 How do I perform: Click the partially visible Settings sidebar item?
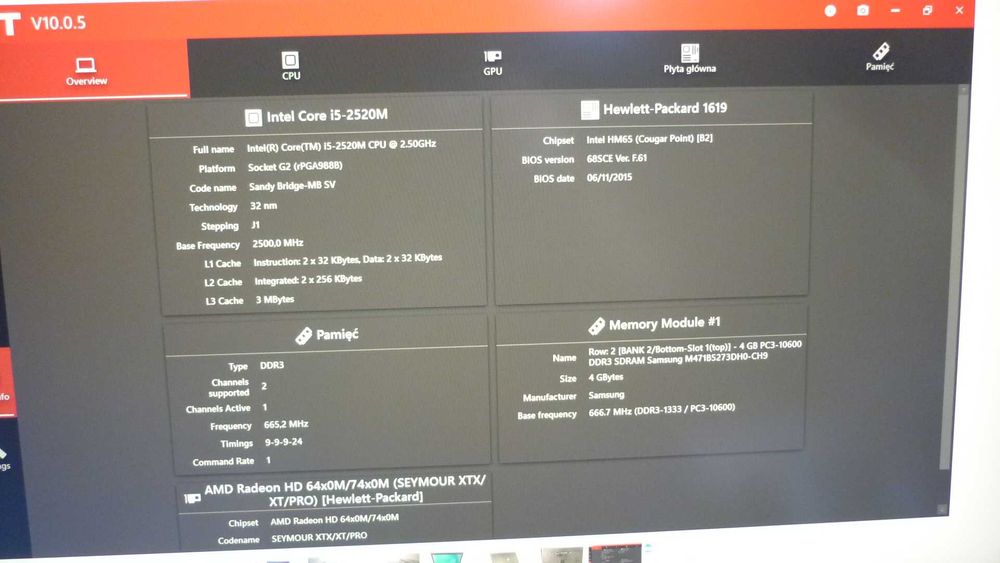tap(4, 459)
